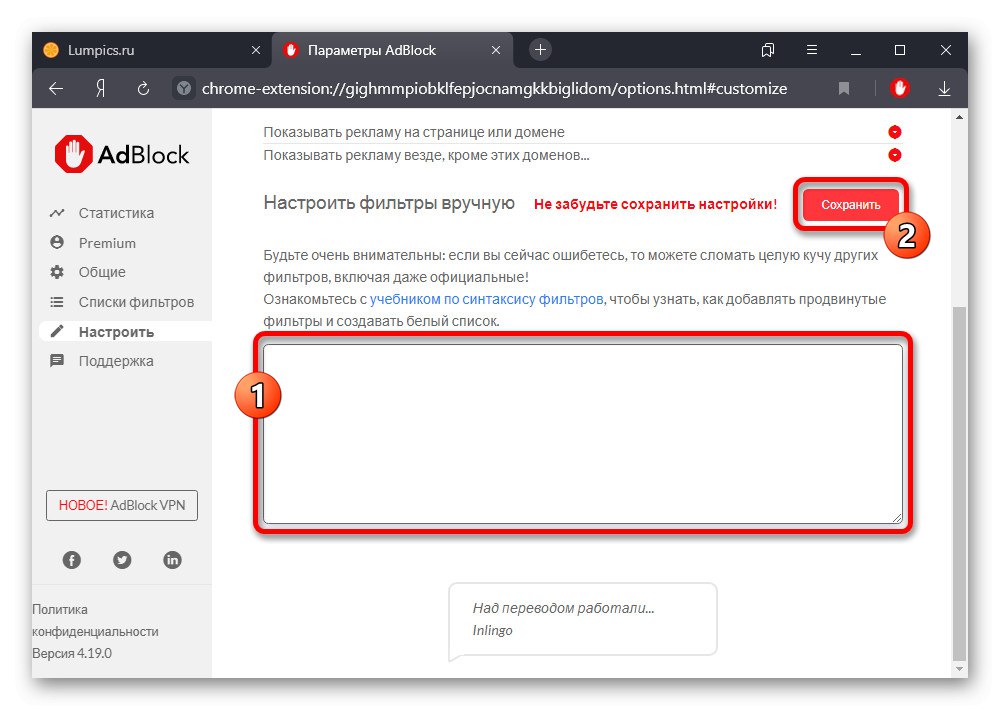
Task: Click 'Показывать рекламу на странице или домене' text
Action: coord(414,132)
